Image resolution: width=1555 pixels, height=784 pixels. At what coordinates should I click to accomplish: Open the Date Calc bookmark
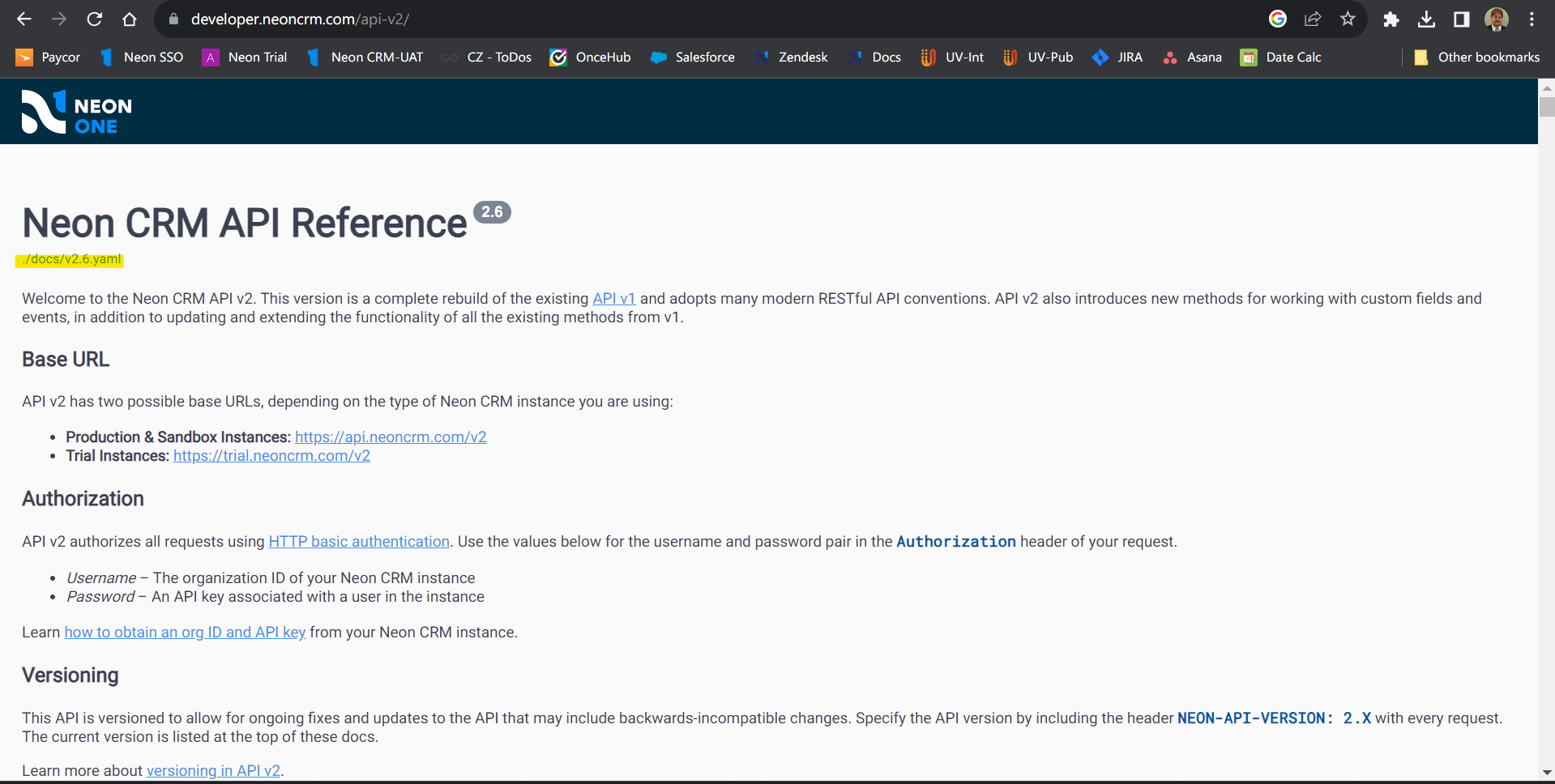[1281, 58]
